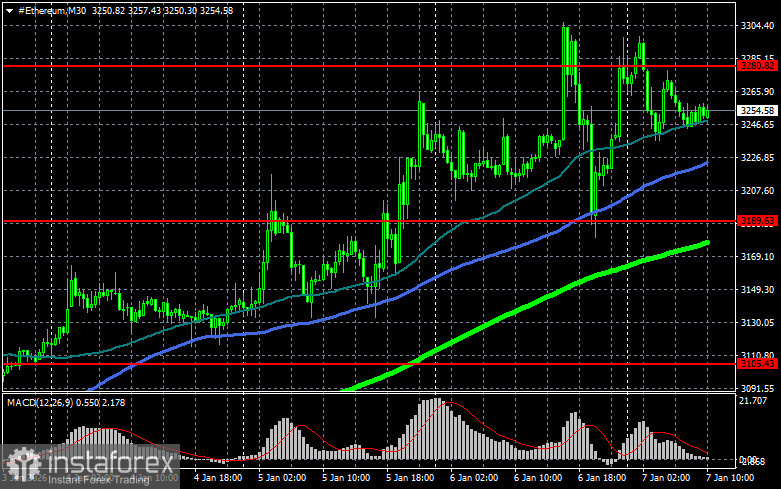The height and width of the screenshot is (489, 781).
Task: Select the 21.707 MACD scale value
Action: tap(753, 401)
